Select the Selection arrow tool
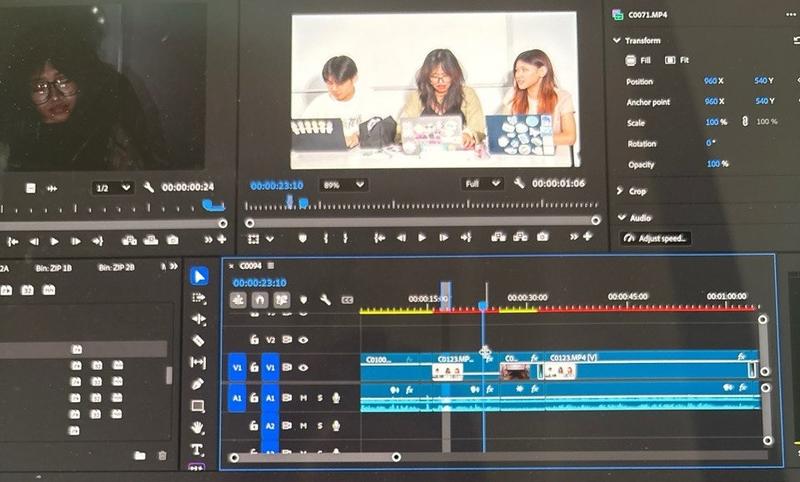 (198, 276)
